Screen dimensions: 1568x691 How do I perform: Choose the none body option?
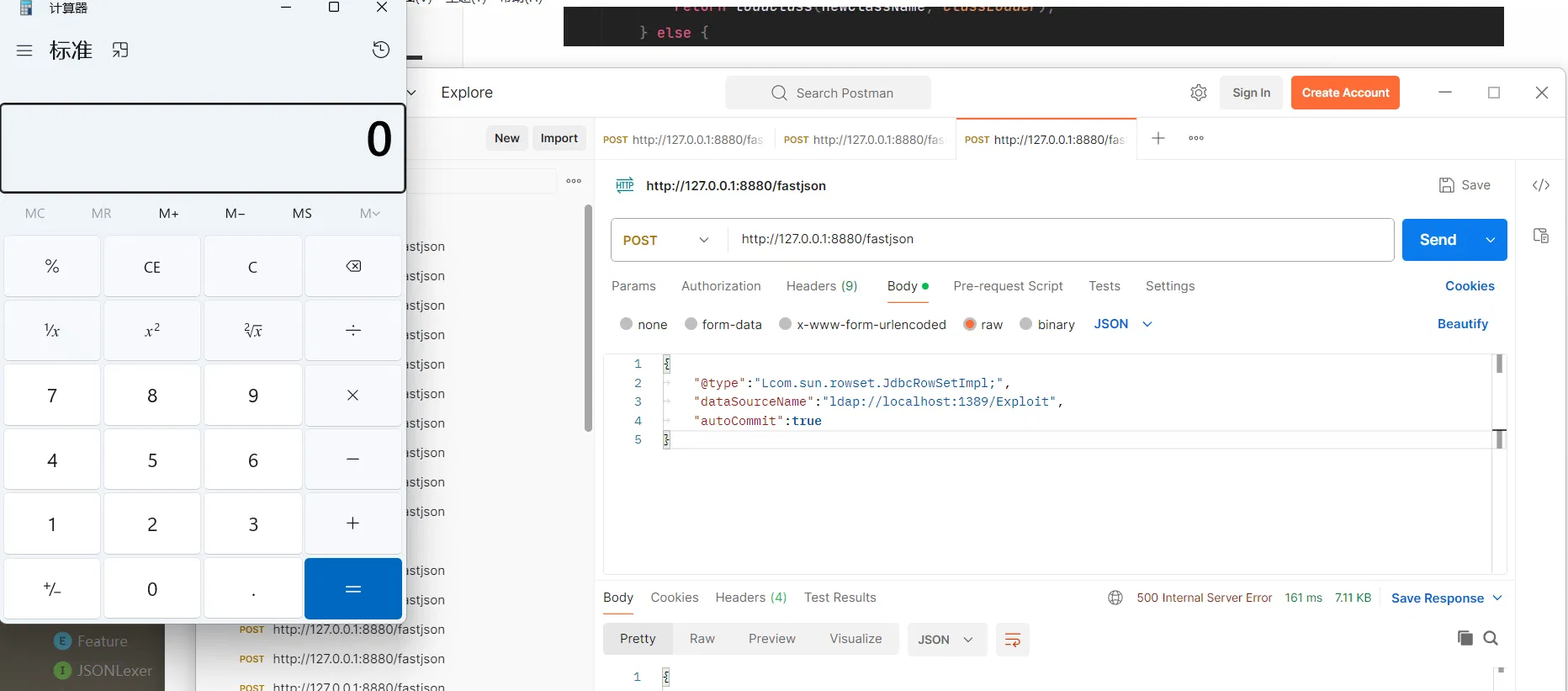(626, 324)
